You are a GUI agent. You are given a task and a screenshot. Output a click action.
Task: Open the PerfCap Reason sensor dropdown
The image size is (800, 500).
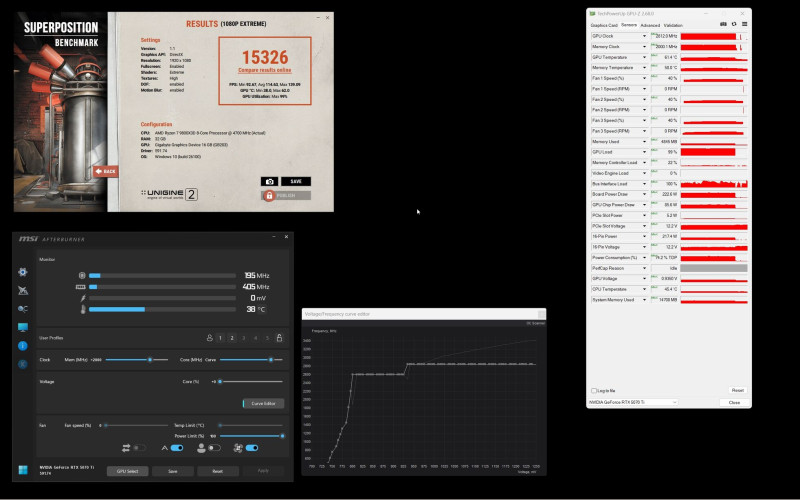pyautogui.click(x=644, y=268)
